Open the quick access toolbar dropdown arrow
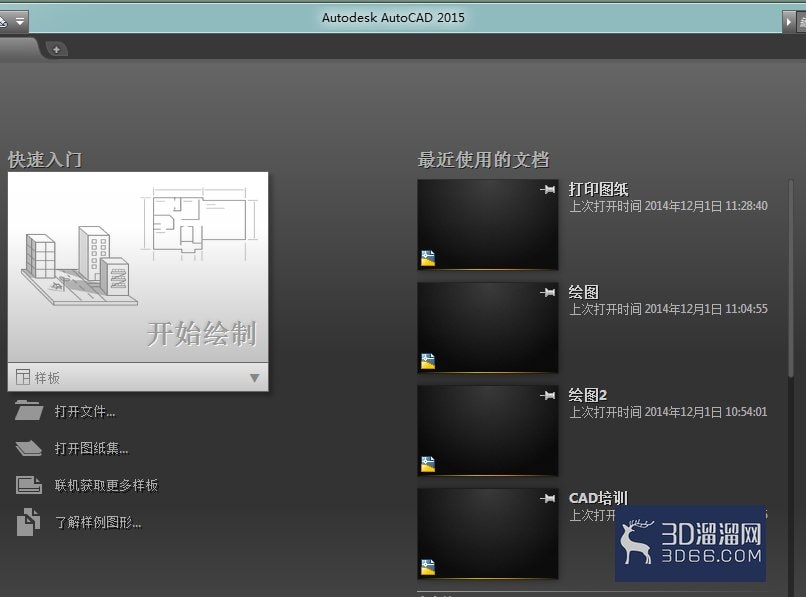 [20, 22]
